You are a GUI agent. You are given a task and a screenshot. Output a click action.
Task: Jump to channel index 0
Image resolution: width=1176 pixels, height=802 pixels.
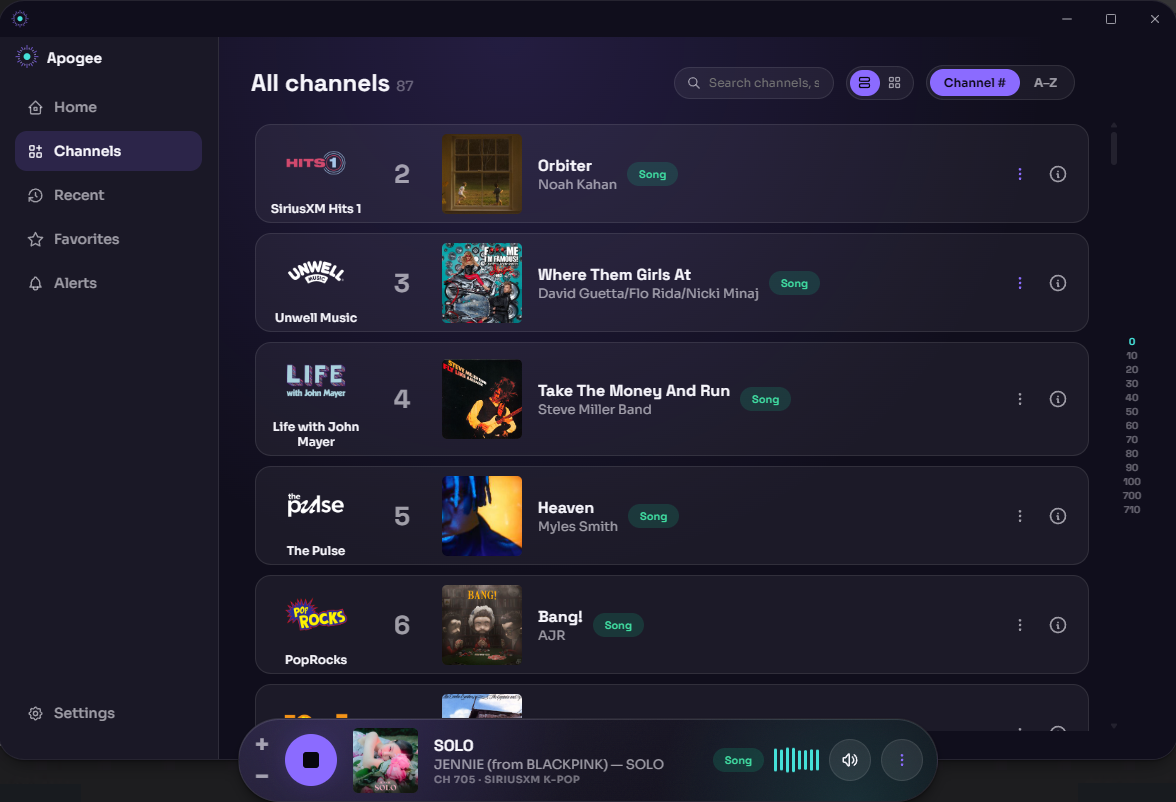click(x=1132, y=341)
